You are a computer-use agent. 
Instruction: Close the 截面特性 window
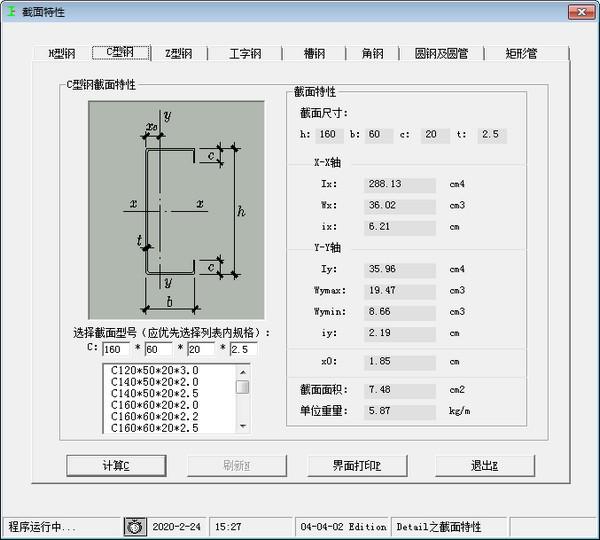coord(582,11)
